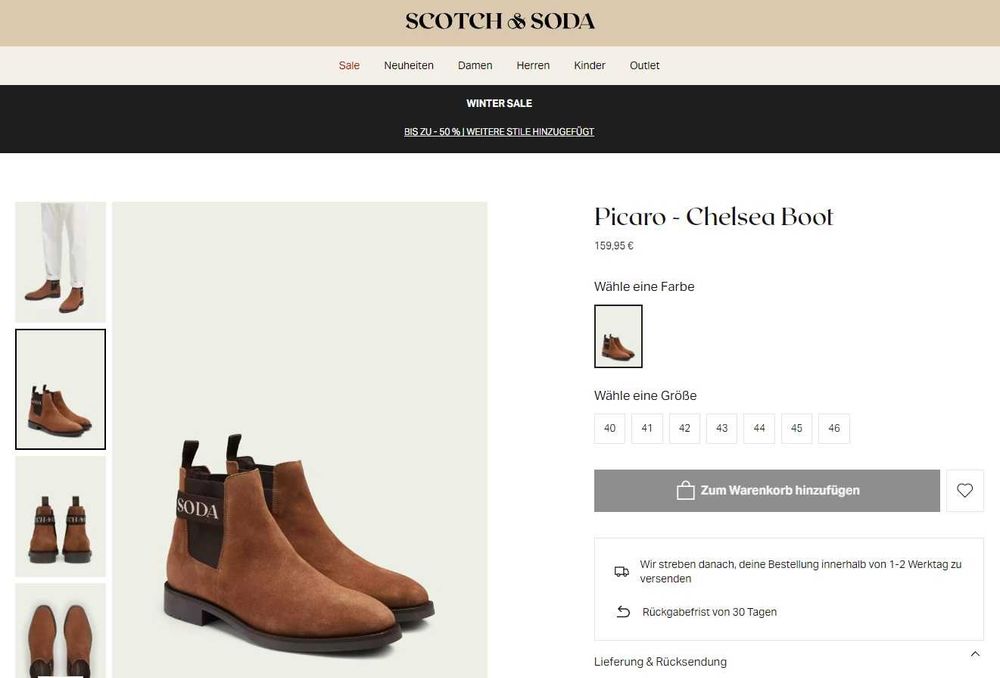
Task: Open the Lieferung & Rücksendung section
Action: [661, 662]
